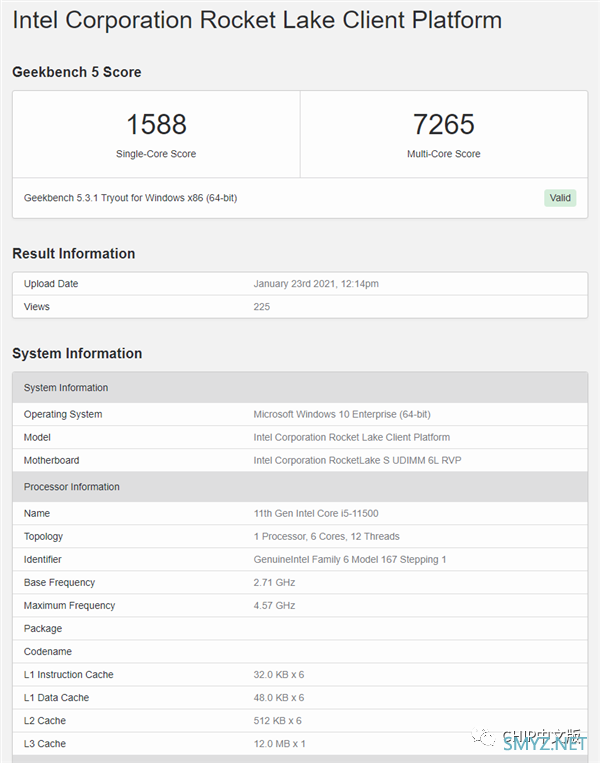Viewport: 600px width, 763px height.
Task: Click the "Codename" row label
Action: point(48,652)
